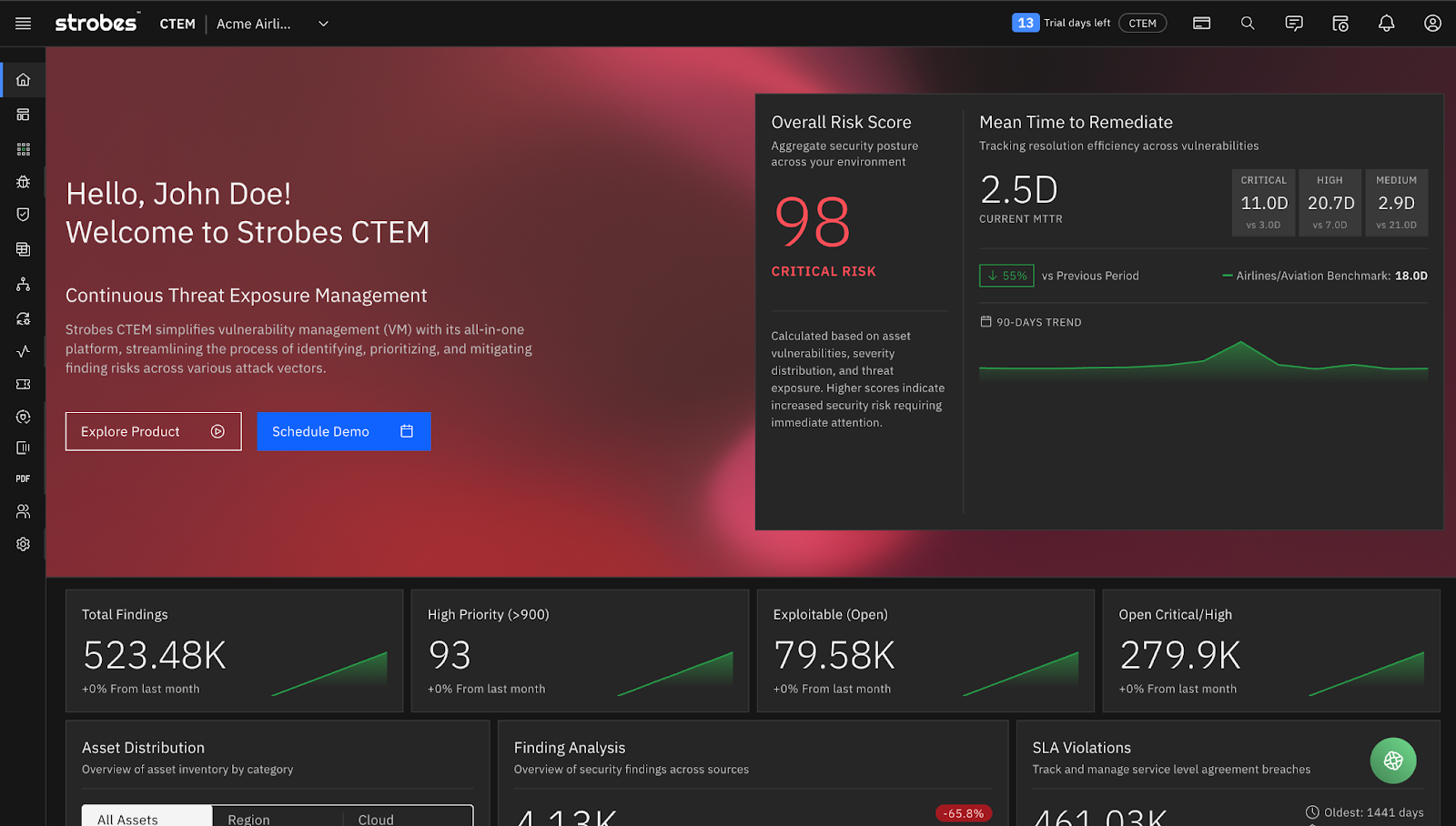The width and height of the screenshot is (1456, 826).
Task: Open the Findings bug icon in sidebar
Action: point(23,181)
